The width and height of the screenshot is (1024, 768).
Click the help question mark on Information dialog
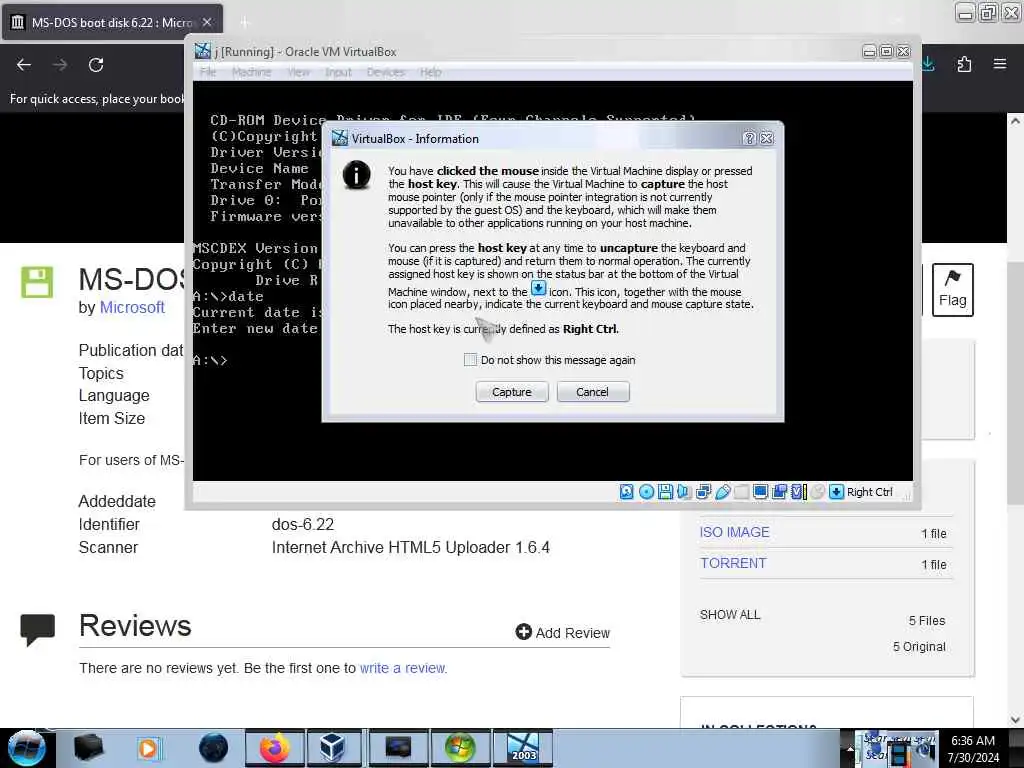point(750,138)
